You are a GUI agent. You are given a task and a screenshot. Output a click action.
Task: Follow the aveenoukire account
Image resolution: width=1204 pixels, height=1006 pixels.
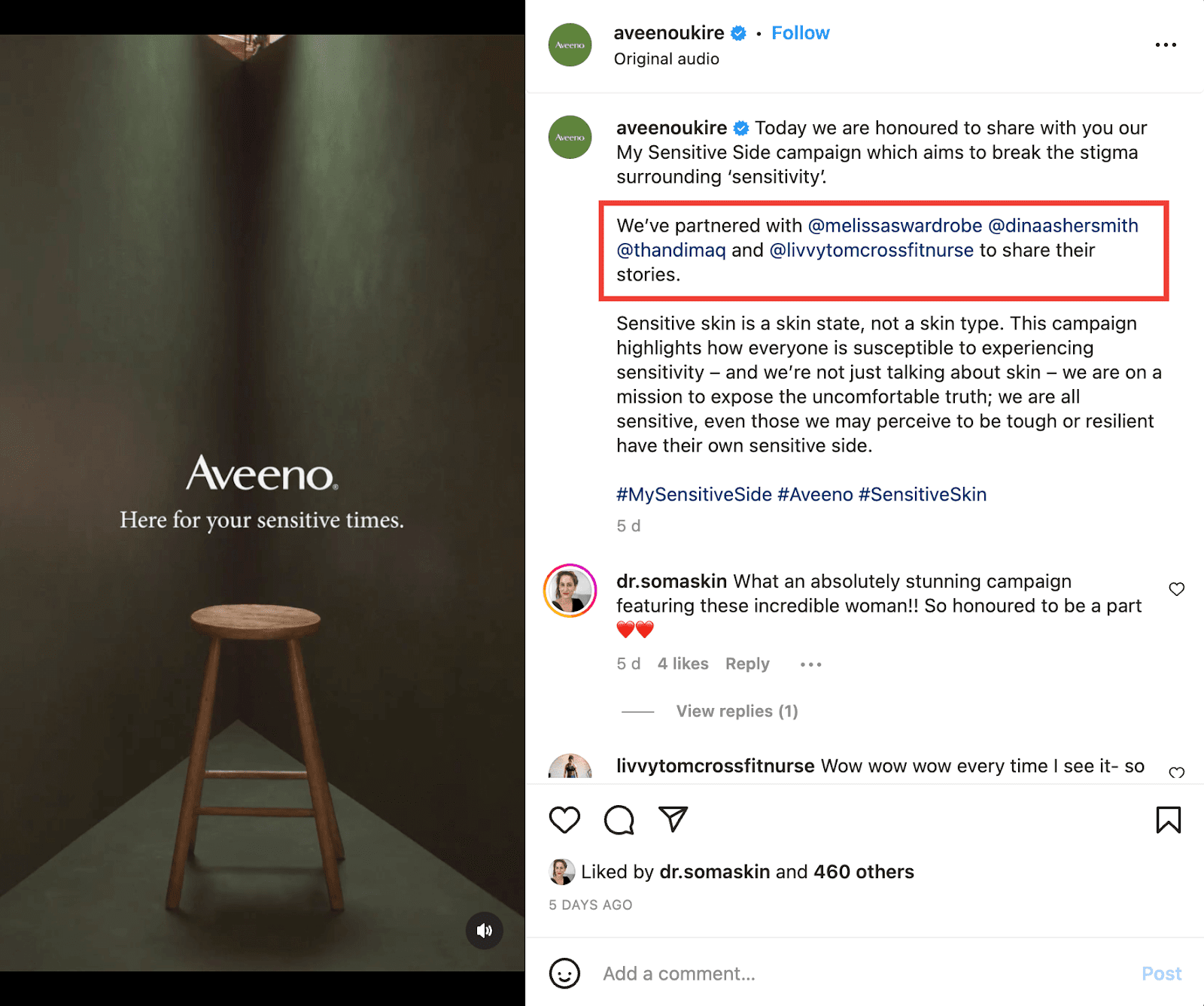click(x=800, y=32)
